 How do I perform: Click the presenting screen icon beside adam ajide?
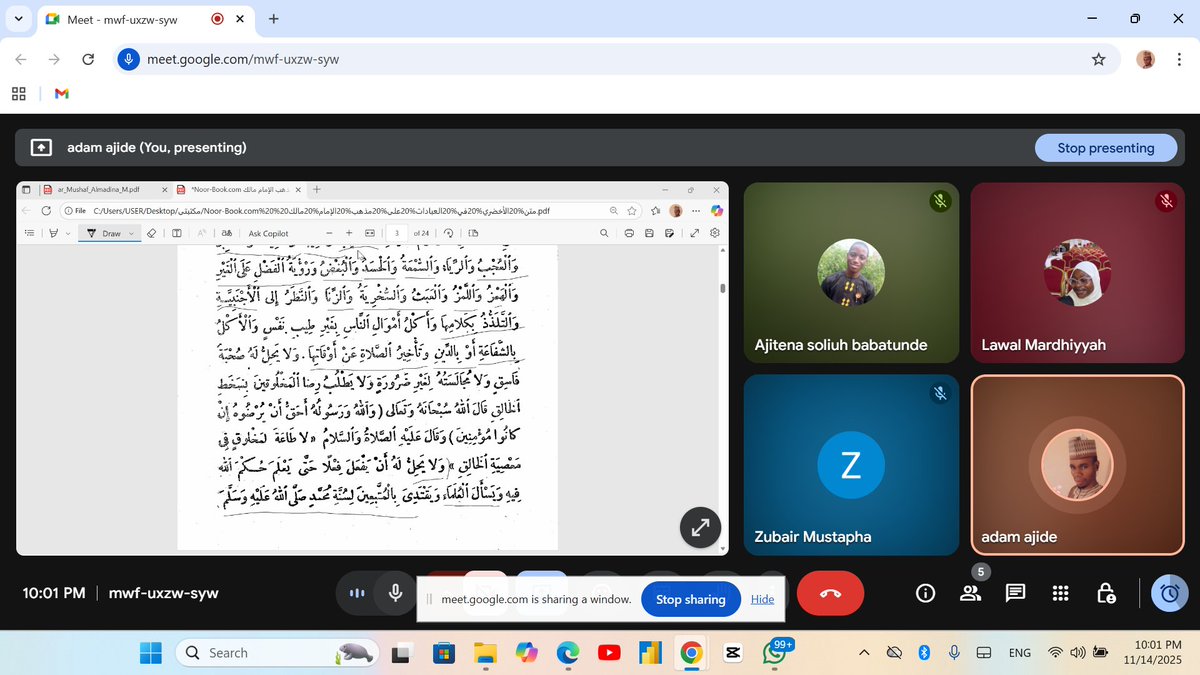(41, 148)
